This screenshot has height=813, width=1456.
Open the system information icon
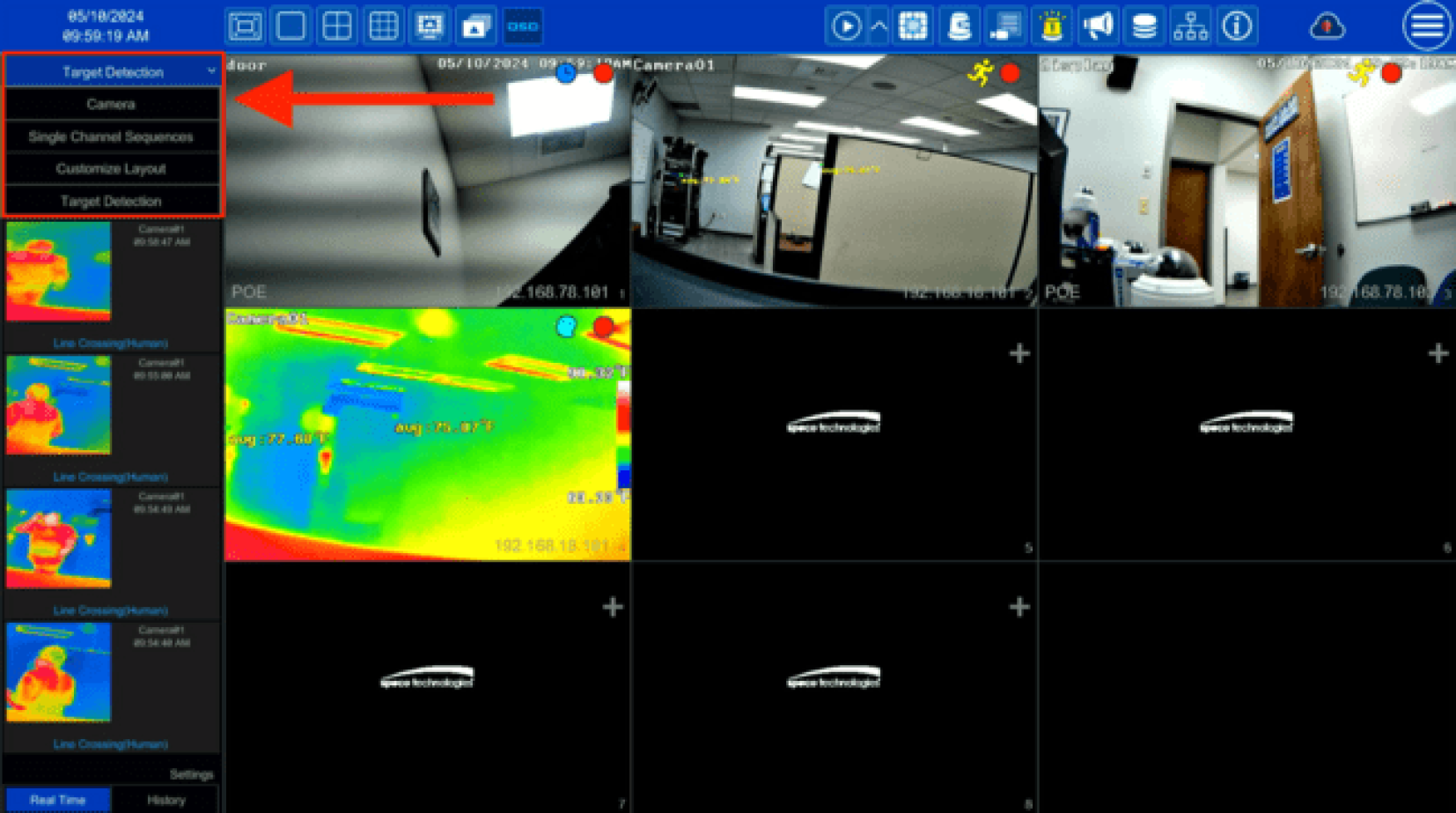pos(1237,26)
